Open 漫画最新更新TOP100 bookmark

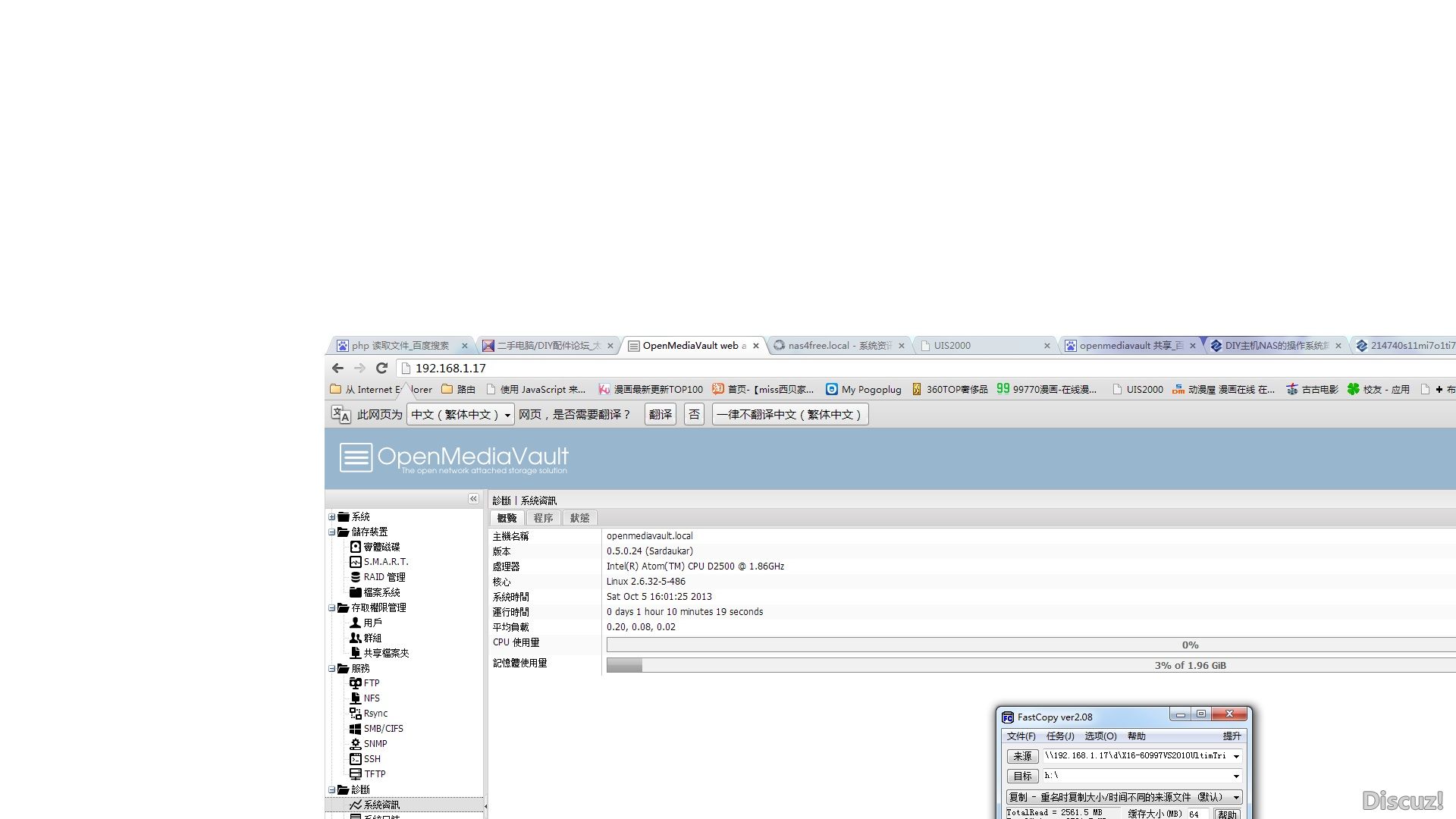click(651, 389)
